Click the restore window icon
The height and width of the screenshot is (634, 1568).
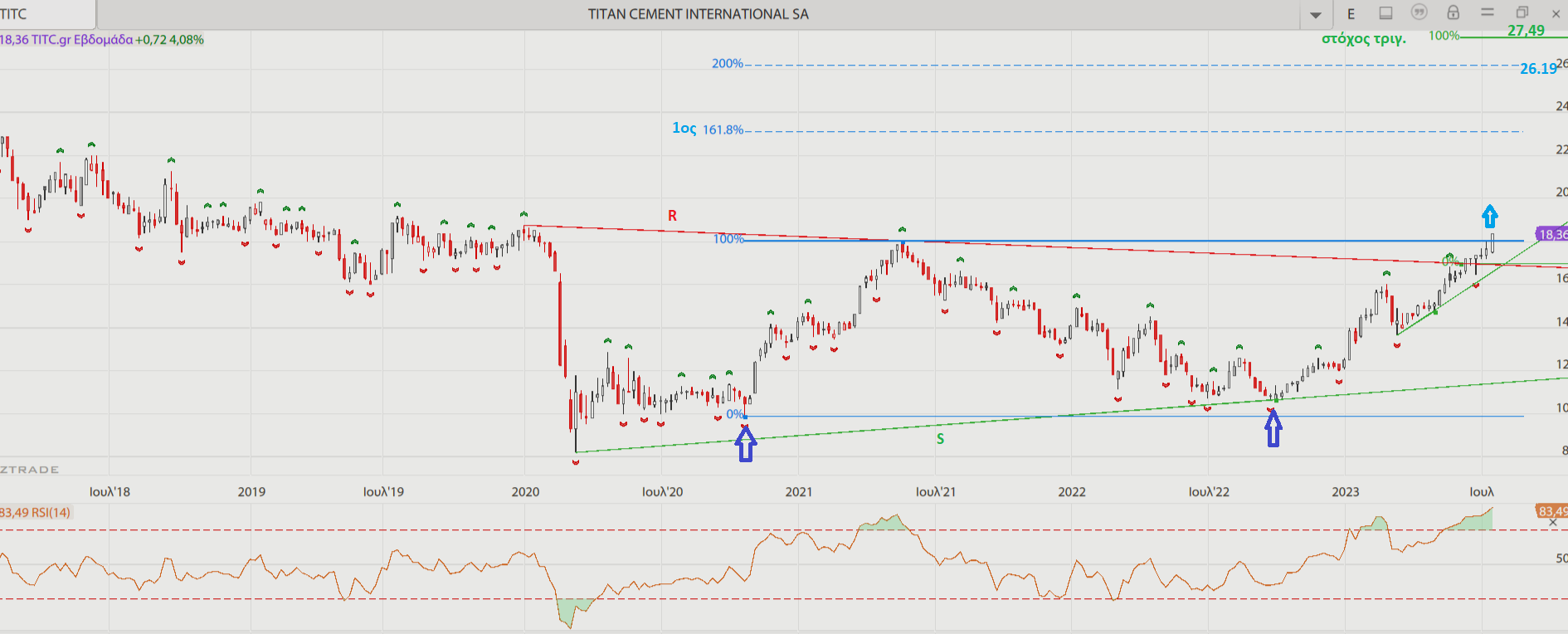tap(1522, 12)
